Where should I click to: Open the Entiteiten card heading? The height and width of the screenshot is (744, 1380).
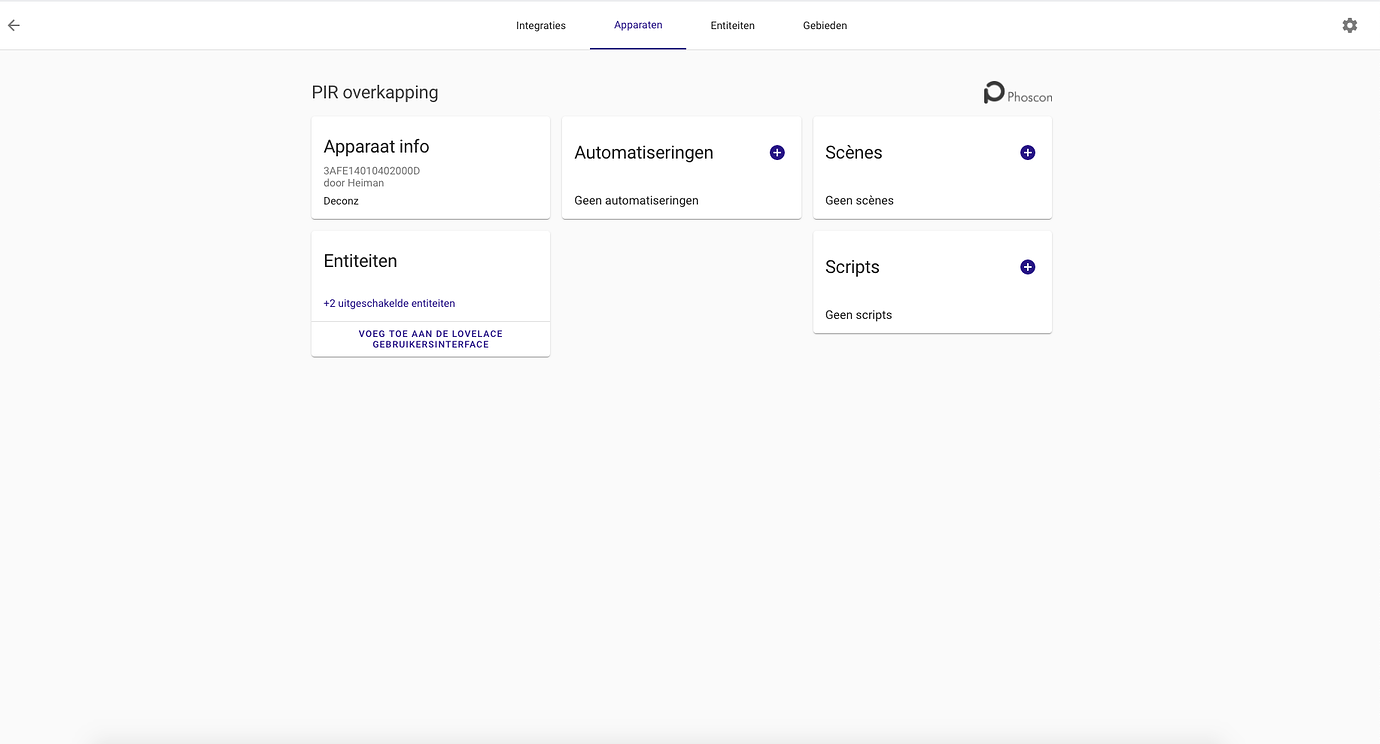pos(360,260)
